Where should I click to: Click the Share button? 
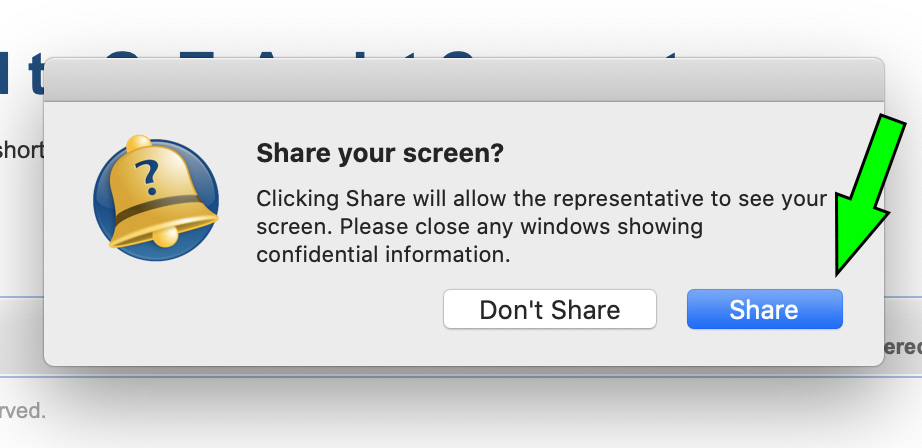(x=764, y=309)
